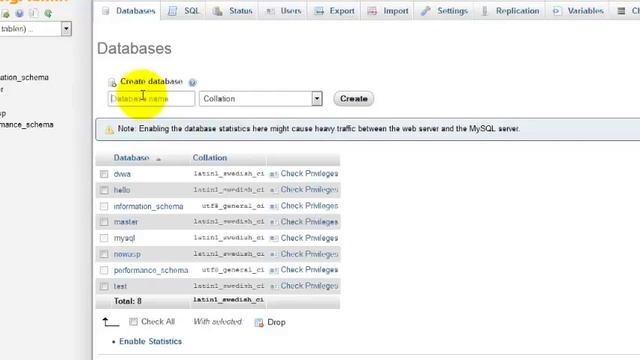Viewport: 640px width, 360px height.
Task: Switch to the Databases tab
Action: point(129,11)
